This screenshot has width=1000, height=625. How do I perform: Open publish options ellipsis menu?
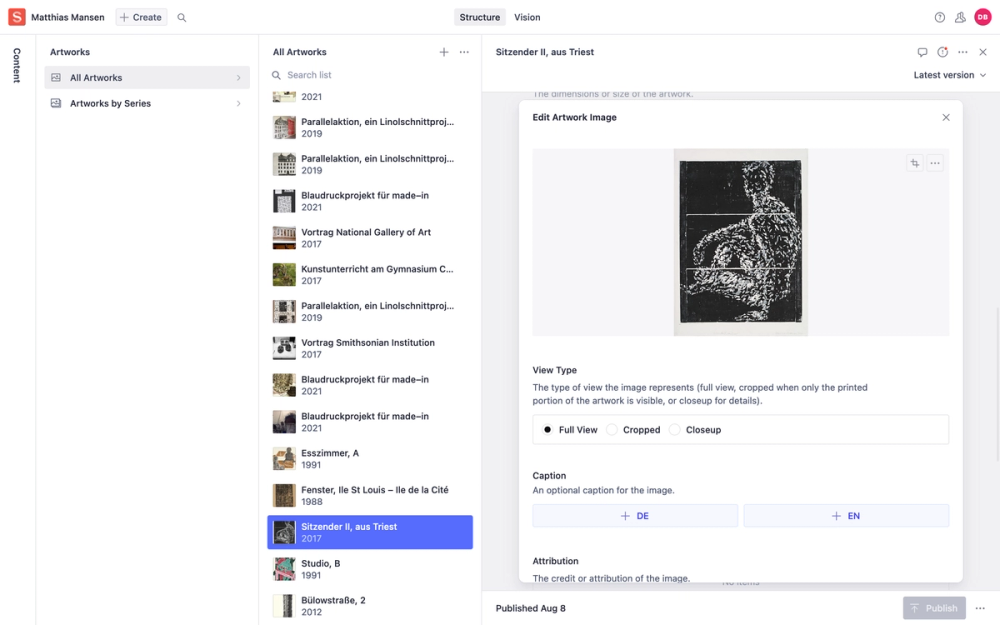pos(980,608)
